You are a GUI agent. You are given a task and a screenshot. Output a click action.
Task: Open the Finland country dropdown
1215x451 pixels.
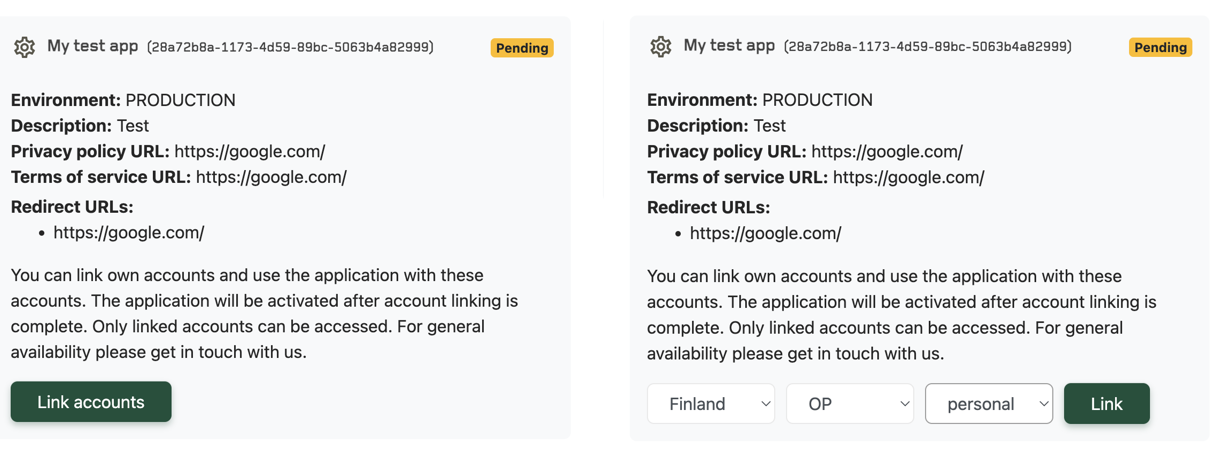(711, 404)
